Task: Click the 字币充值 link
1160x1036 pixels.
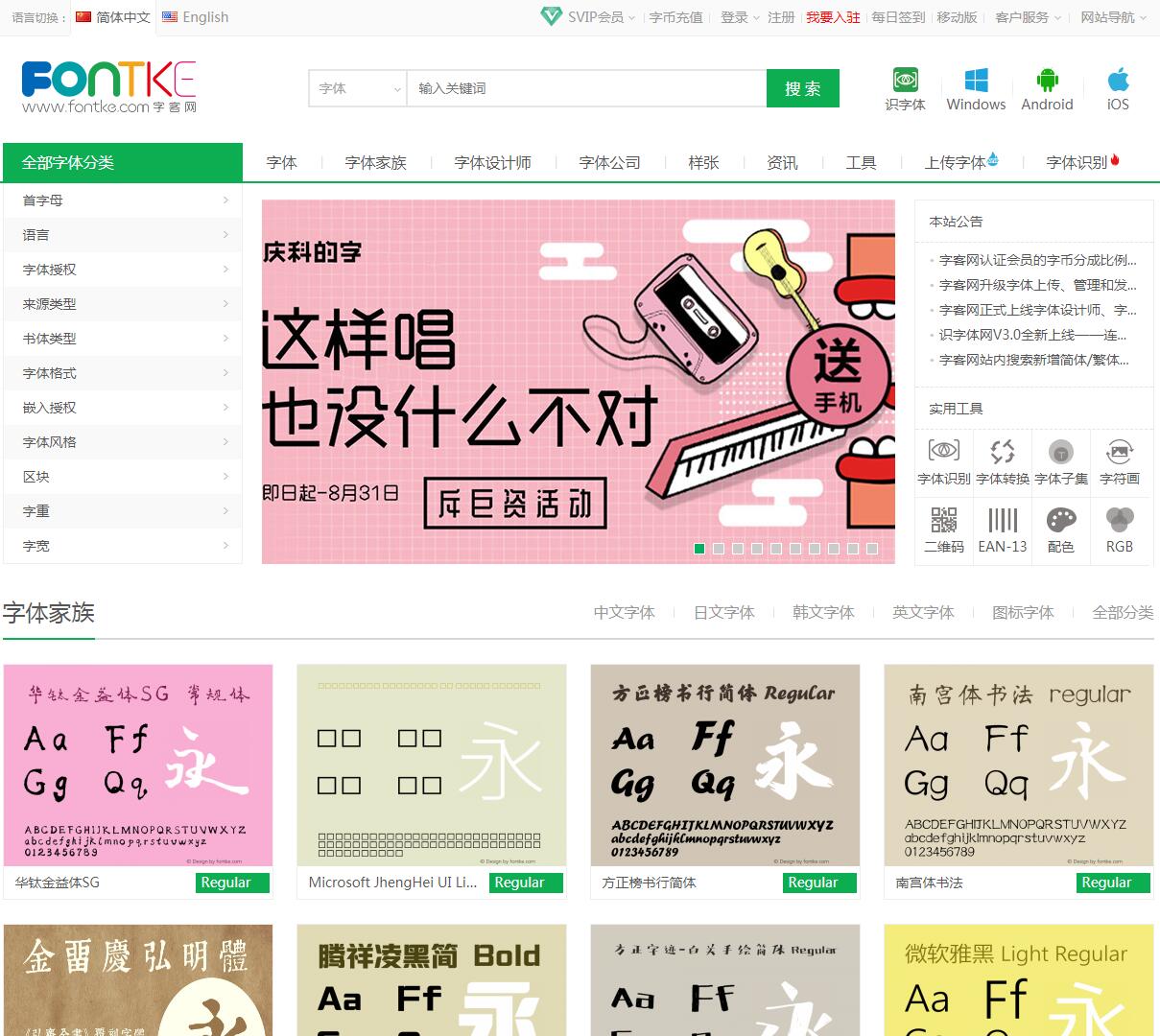Action: [x=676, y=17]
